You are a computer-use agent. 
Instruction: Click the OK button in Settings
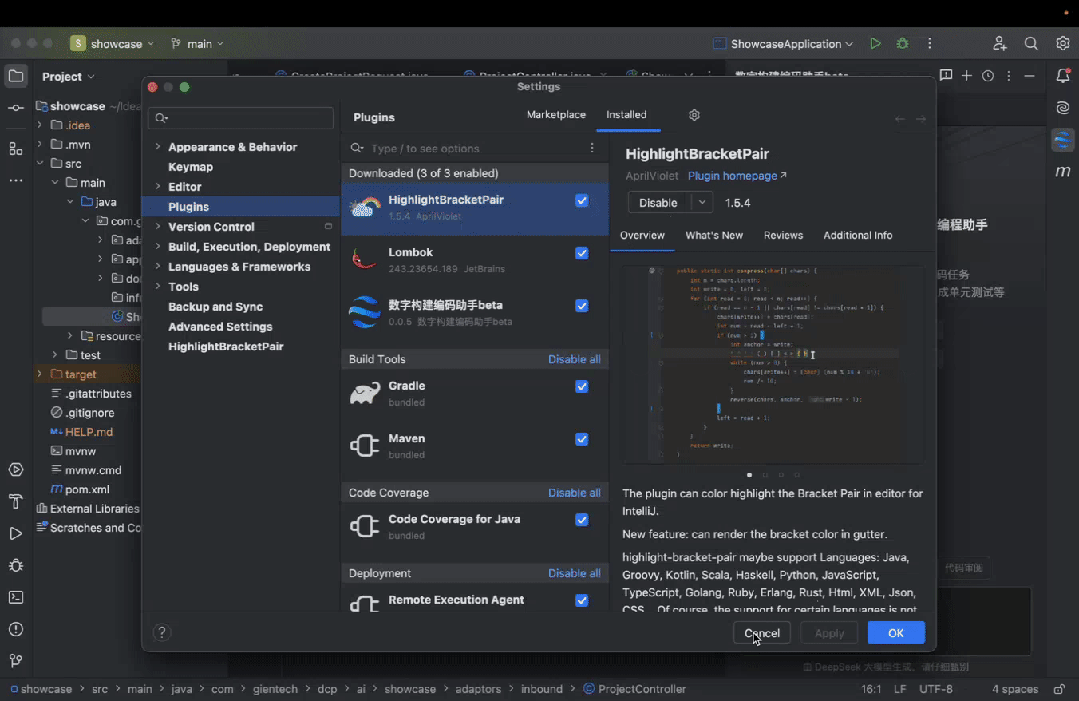click(896, 633)
